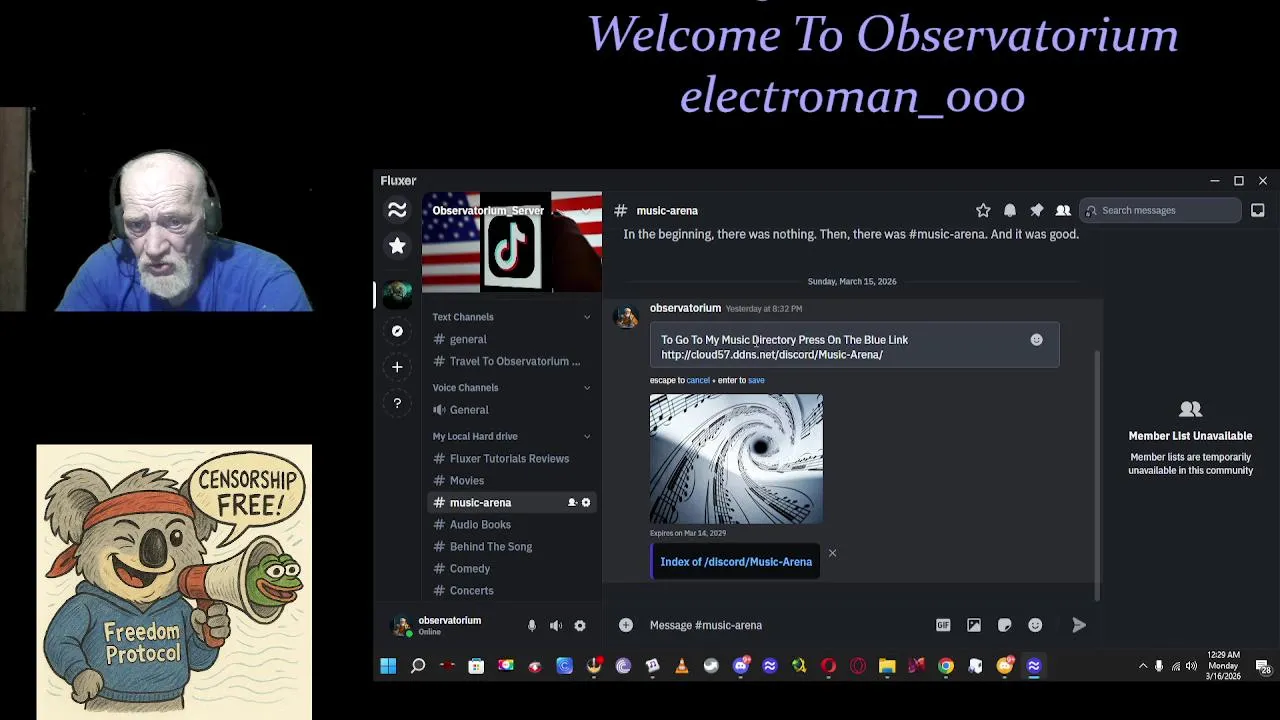Collapse the My Local Hard drive category
This screenshot has width=1280, height=720.
pyautogui.click(x=510, y=436)
